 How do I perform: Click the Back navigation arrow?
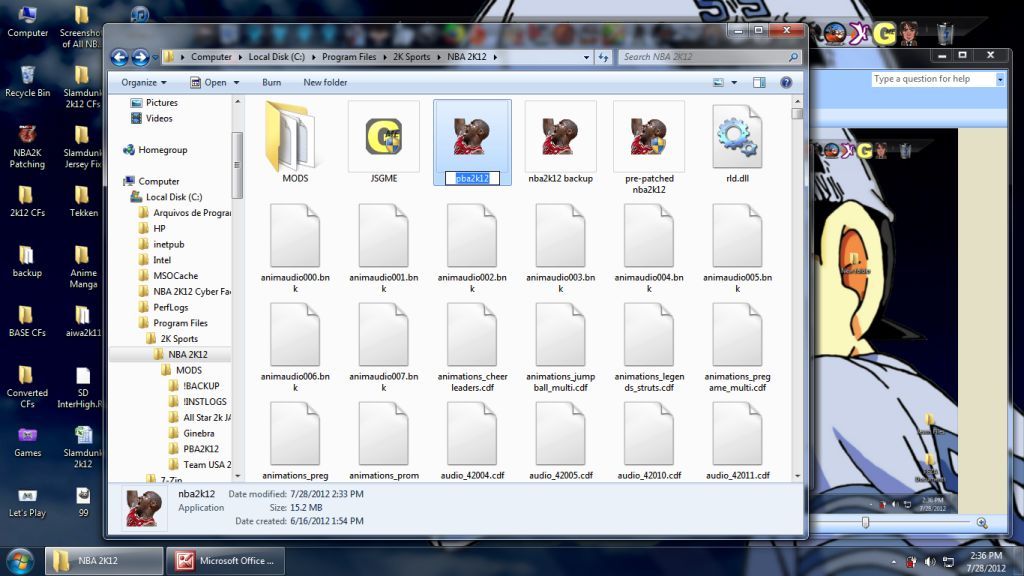[119, 57]
